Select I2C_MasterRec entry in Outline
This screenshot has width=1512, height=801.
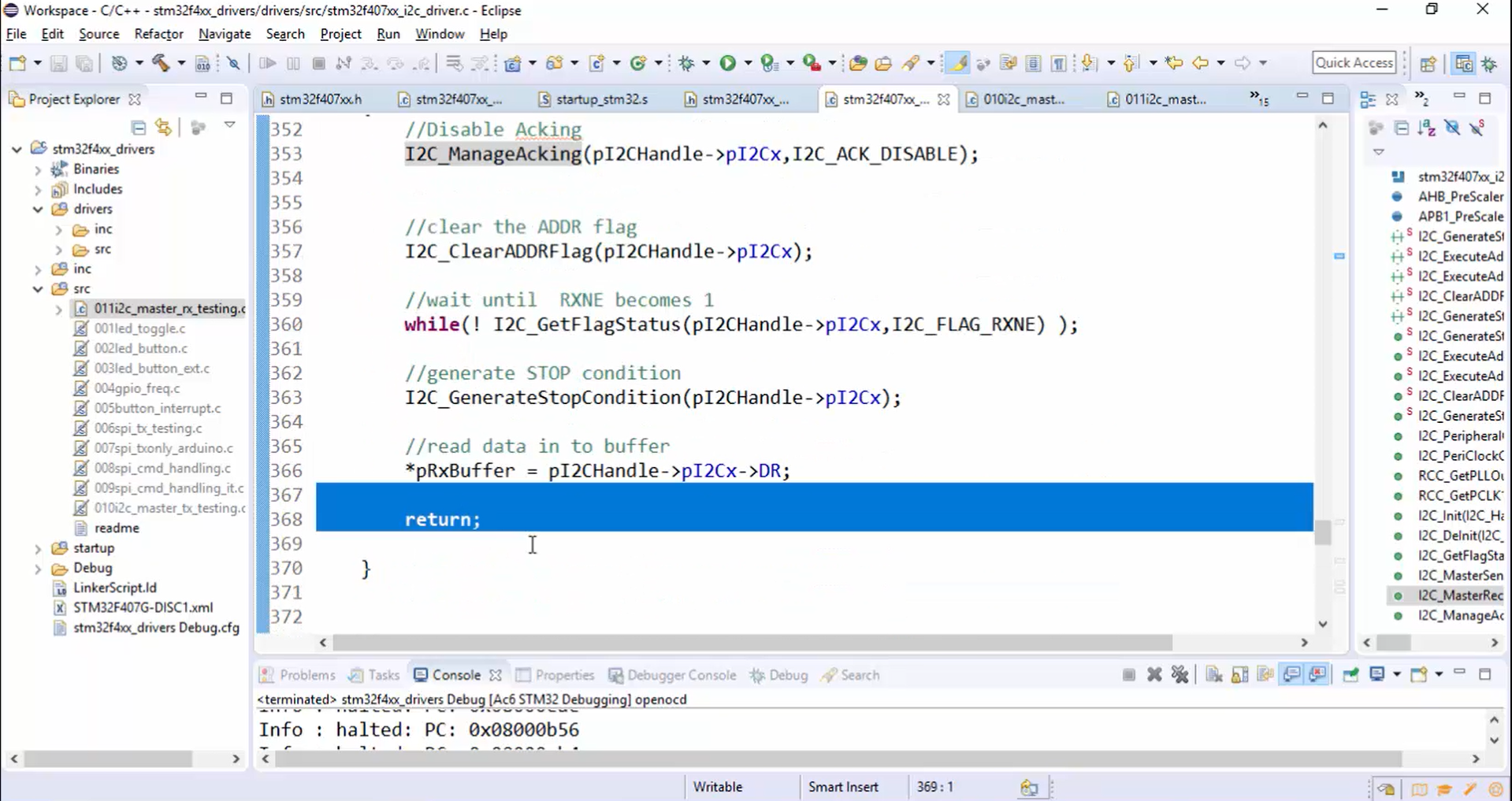(x=1447, y=595)
